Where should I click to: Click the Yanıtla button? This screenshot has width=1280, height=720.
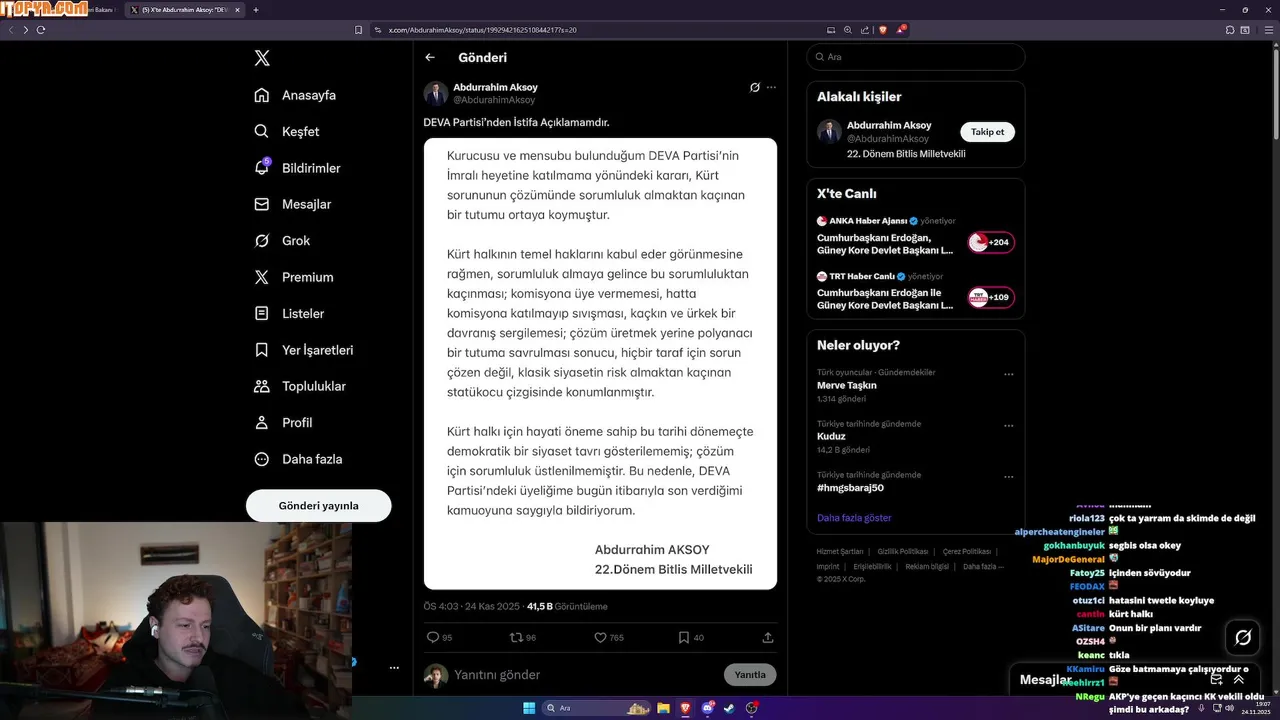pyautogui.click(x=750, y=675)
